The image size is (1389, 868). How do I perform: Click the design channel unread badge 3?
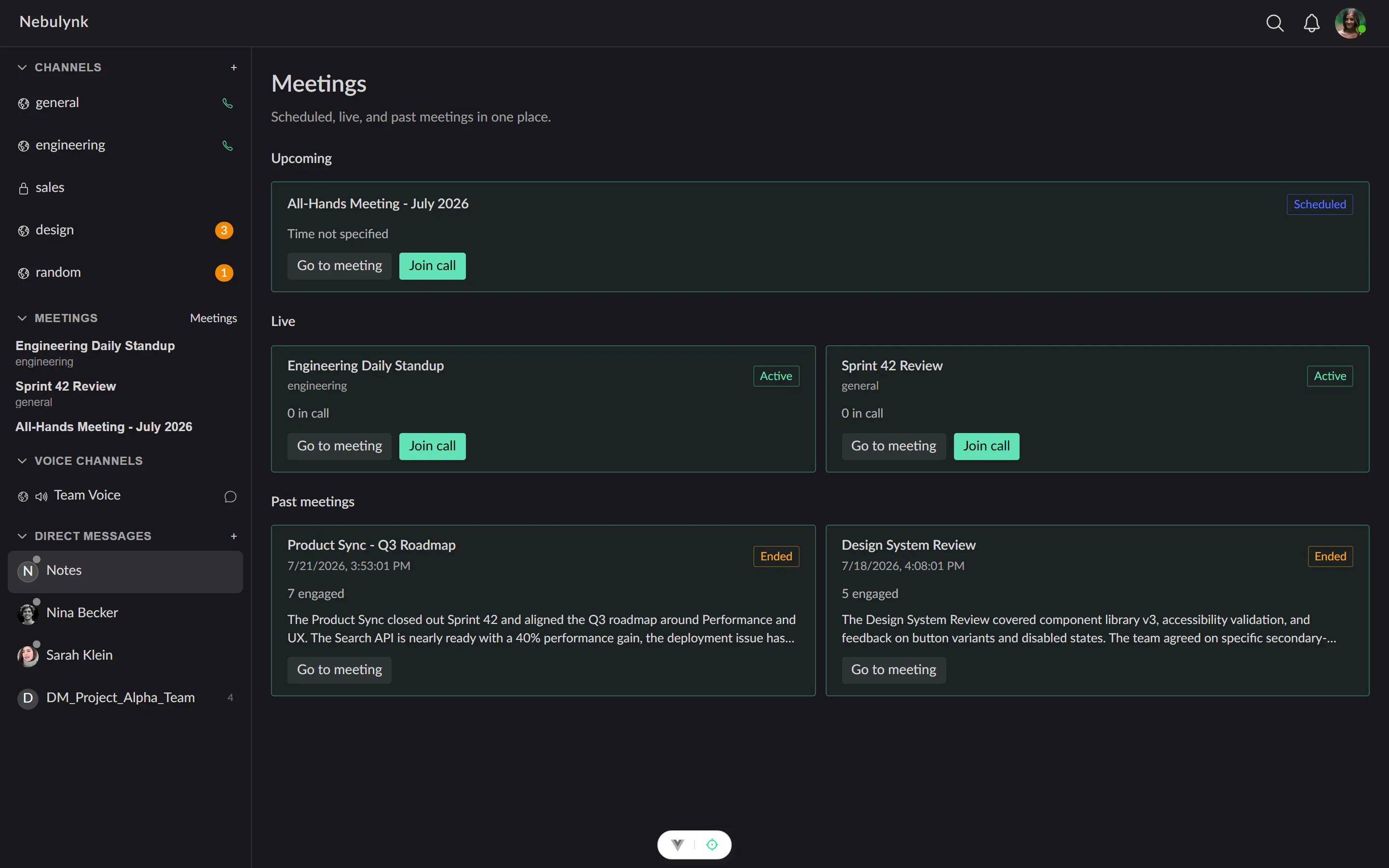coord(224,230)
